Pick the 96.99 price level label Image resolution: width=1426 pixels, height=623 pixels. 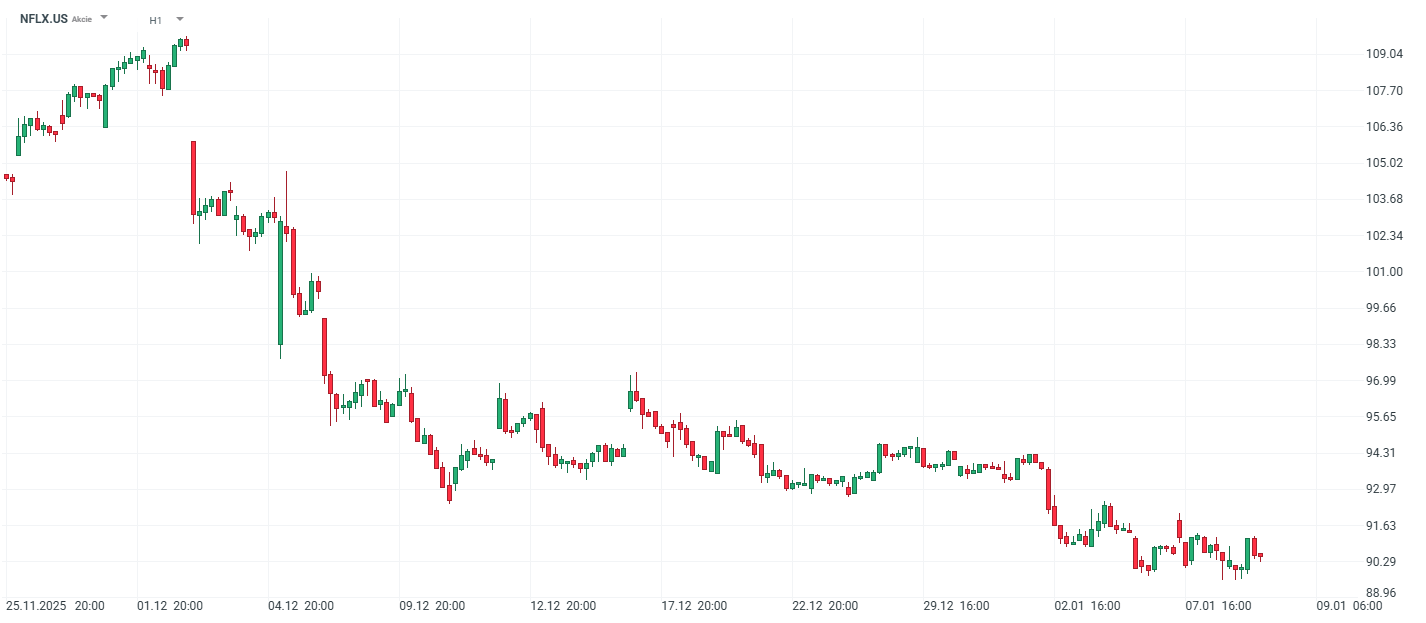[x=1384, y=381]
